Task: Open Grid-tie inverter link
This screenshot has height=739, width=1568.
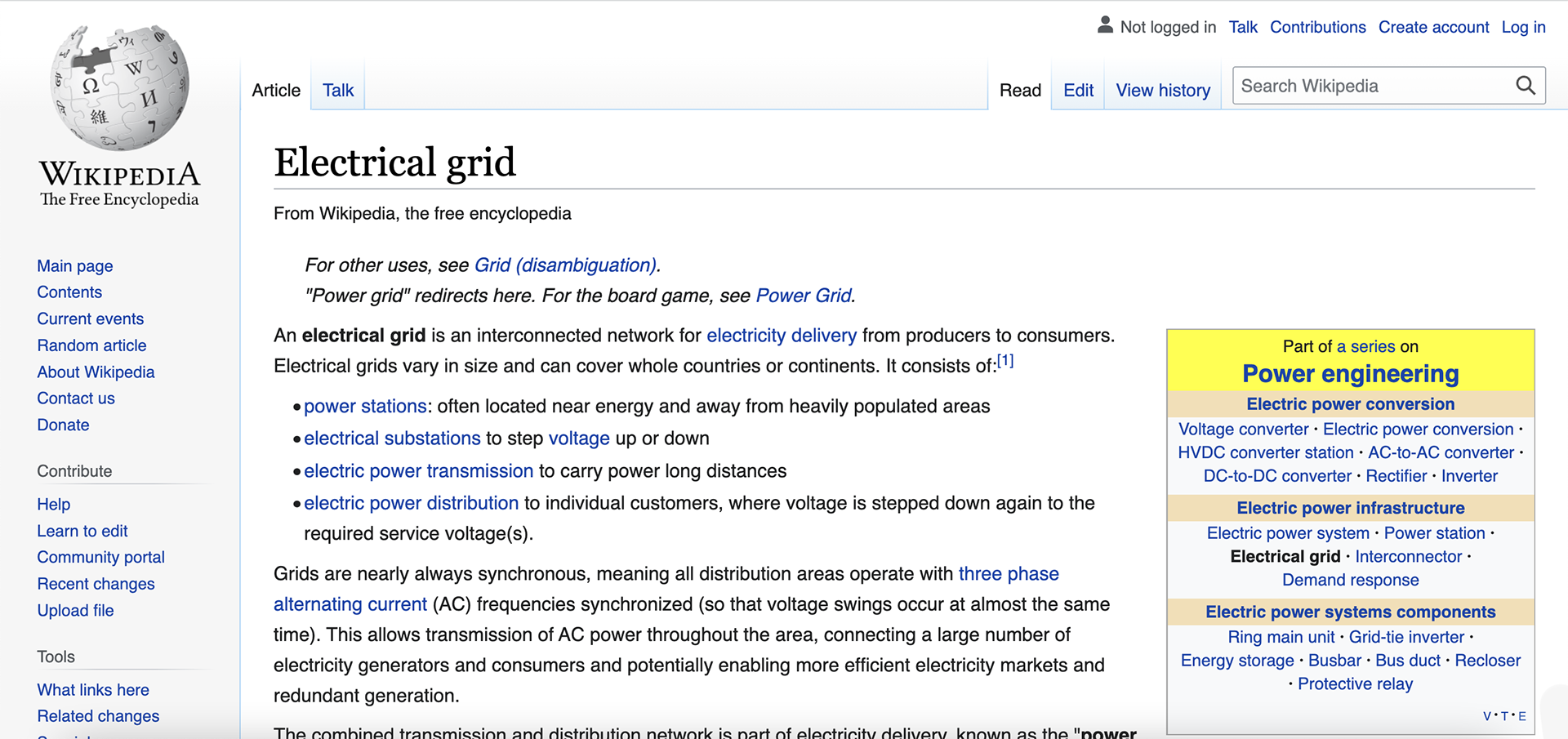Action: click(1406, 637)
